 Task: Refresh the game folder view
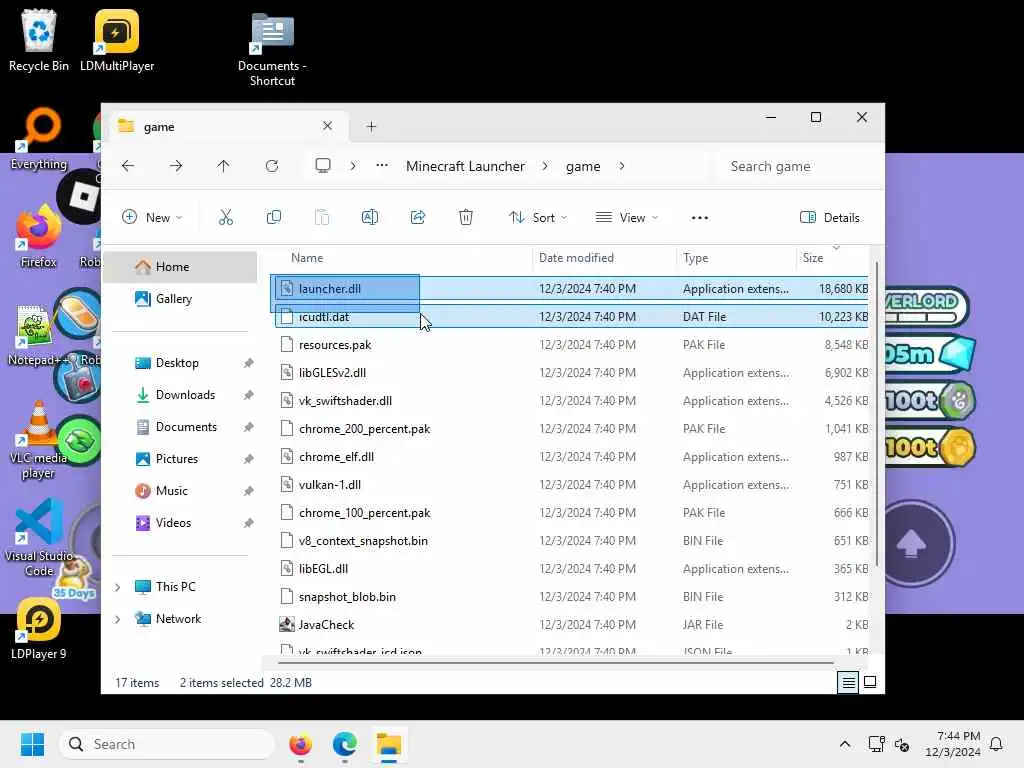272,166
